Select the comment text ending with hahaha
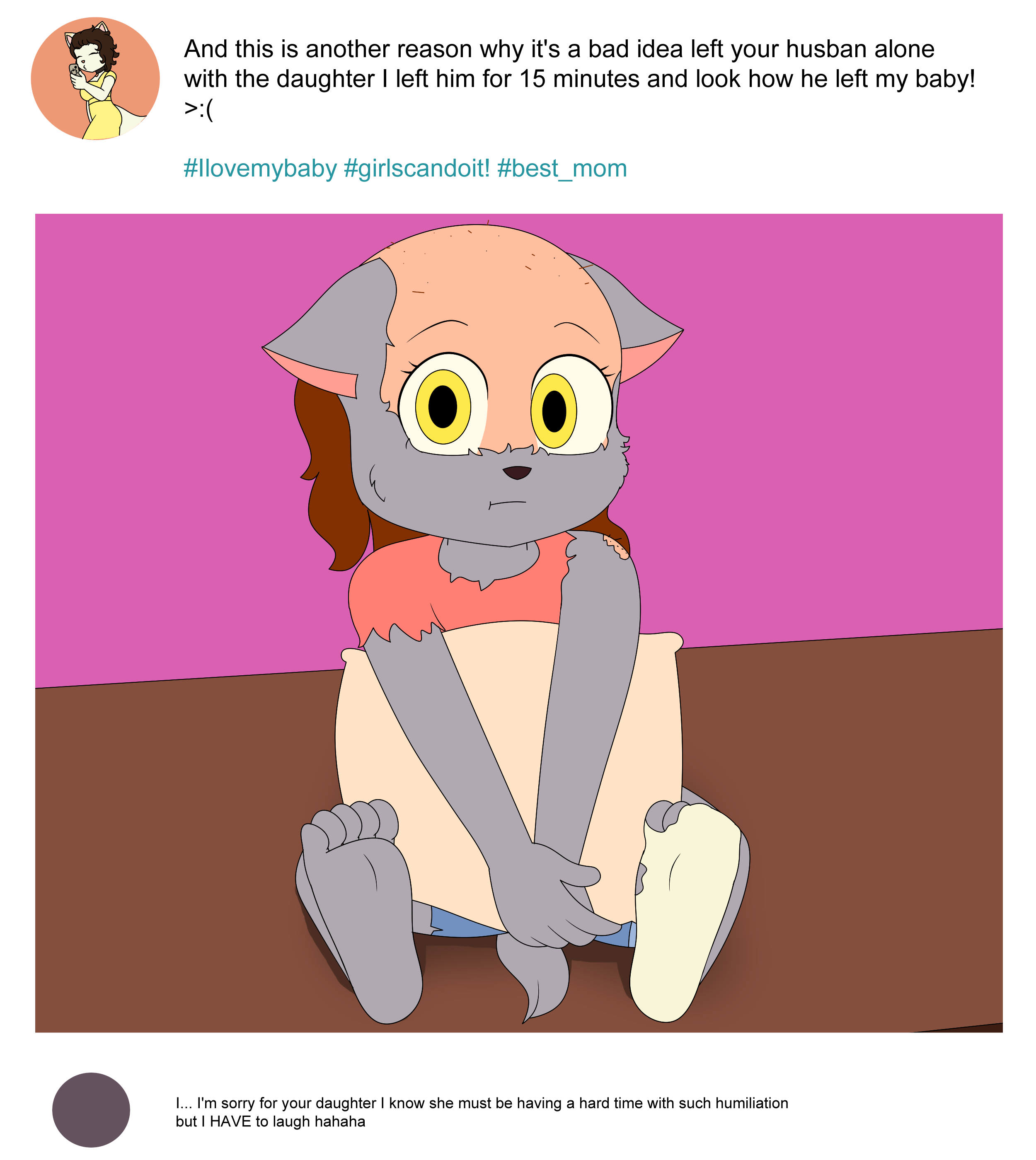Viewport: 1036px width, 1160px height. click(482, 1112)
